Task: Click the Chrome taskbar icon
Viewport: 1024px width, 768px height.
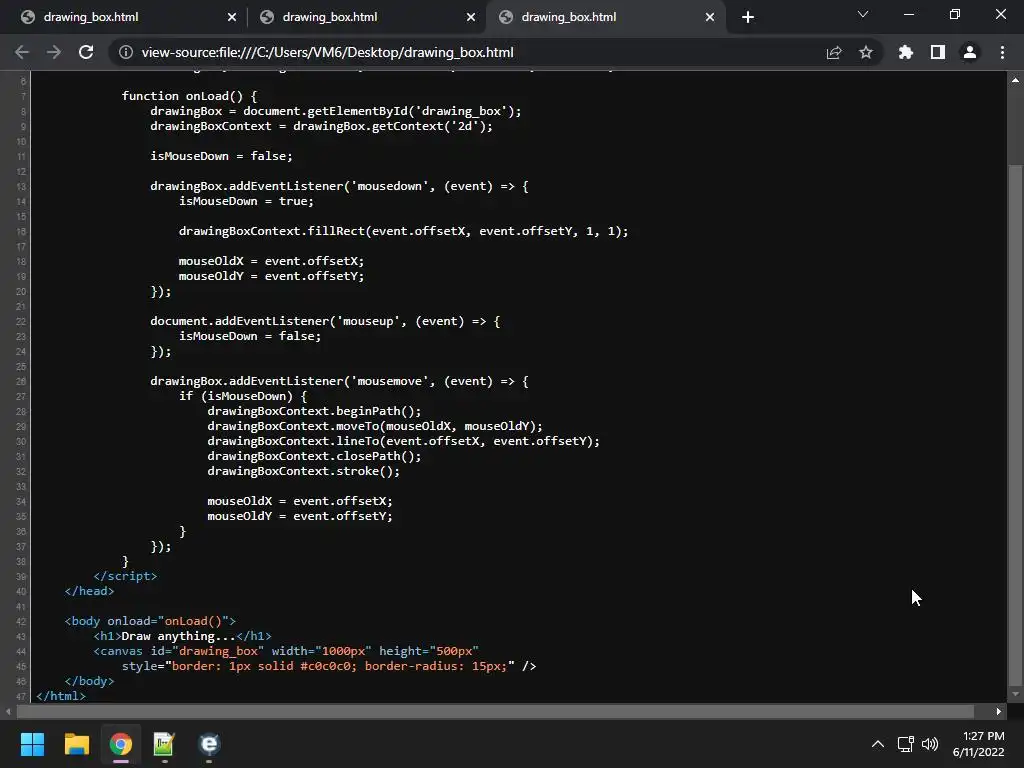Action: click(x=121, y=744)
